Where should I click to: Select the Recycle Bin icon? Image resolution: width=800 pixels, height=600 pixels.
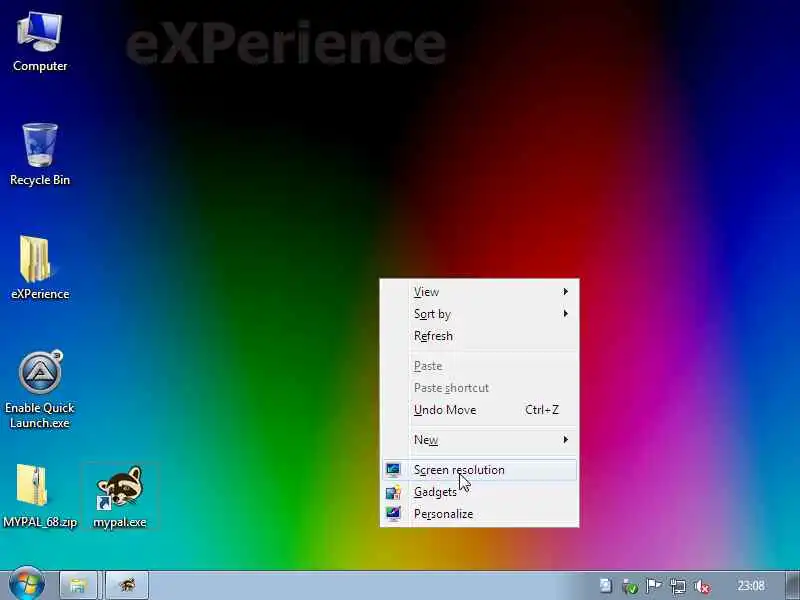pyautogui.click(x=40, y=155)
